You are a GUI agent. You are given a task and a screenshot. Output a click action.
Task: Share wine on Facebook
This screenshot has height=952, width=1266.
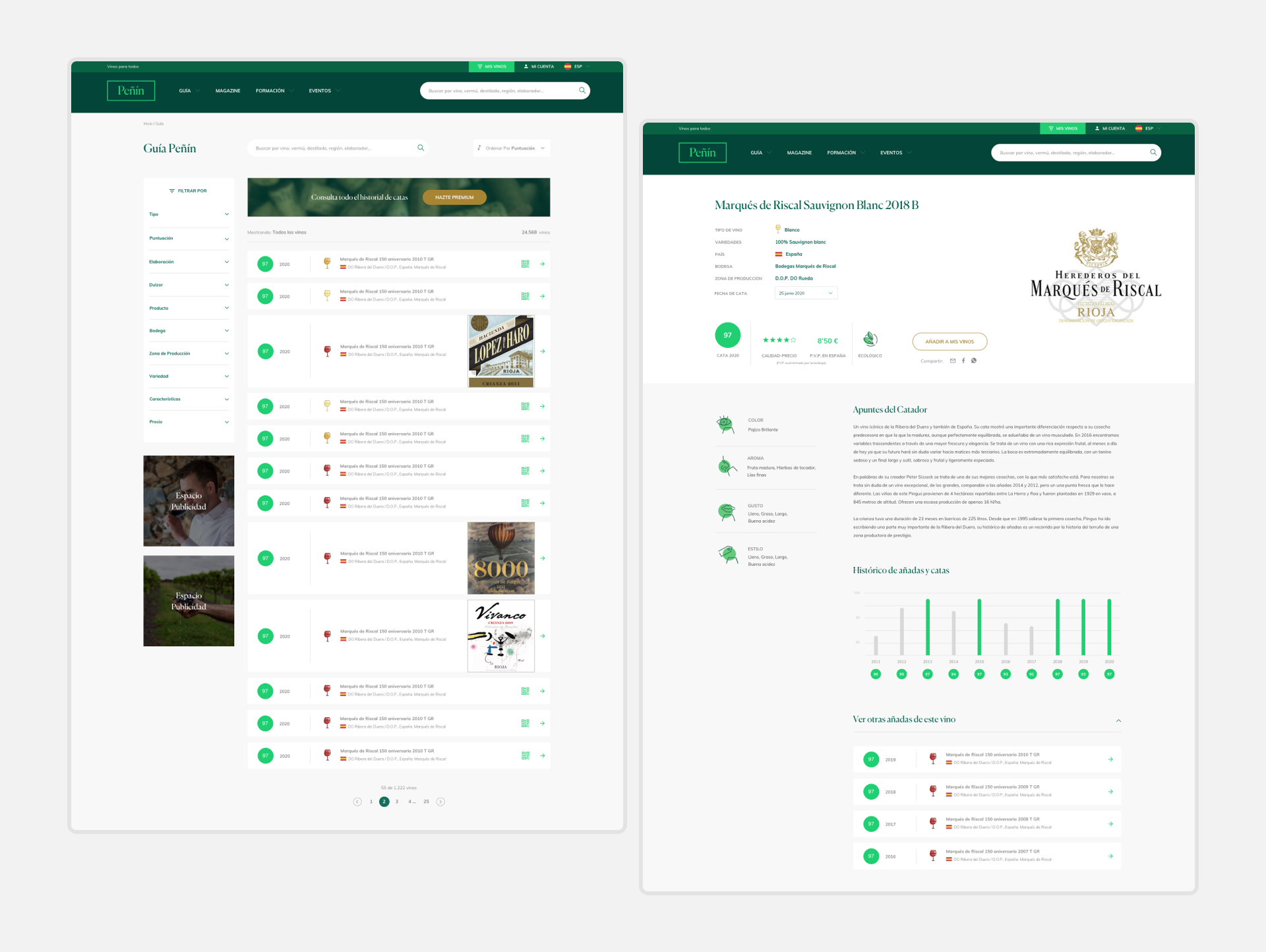963,361
